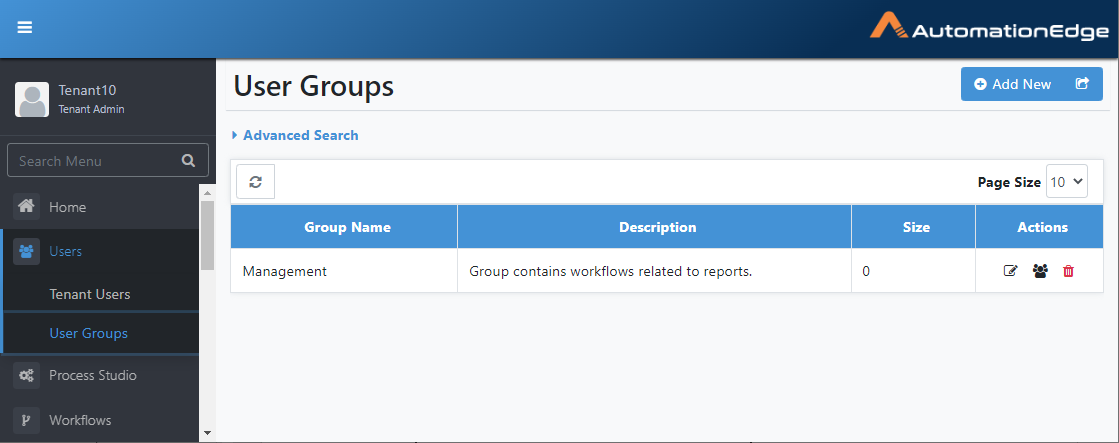The image size is (1119, 443).
Task: Click the AutomationEdge logo
Action: click(989, 27)
